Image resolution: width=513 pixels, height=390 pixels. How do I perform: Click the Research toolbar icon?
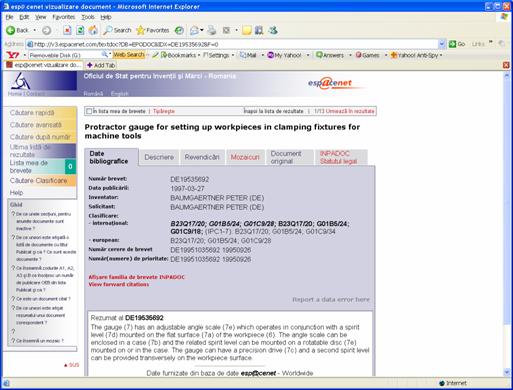pyautogui.click(x=259, y=30)
